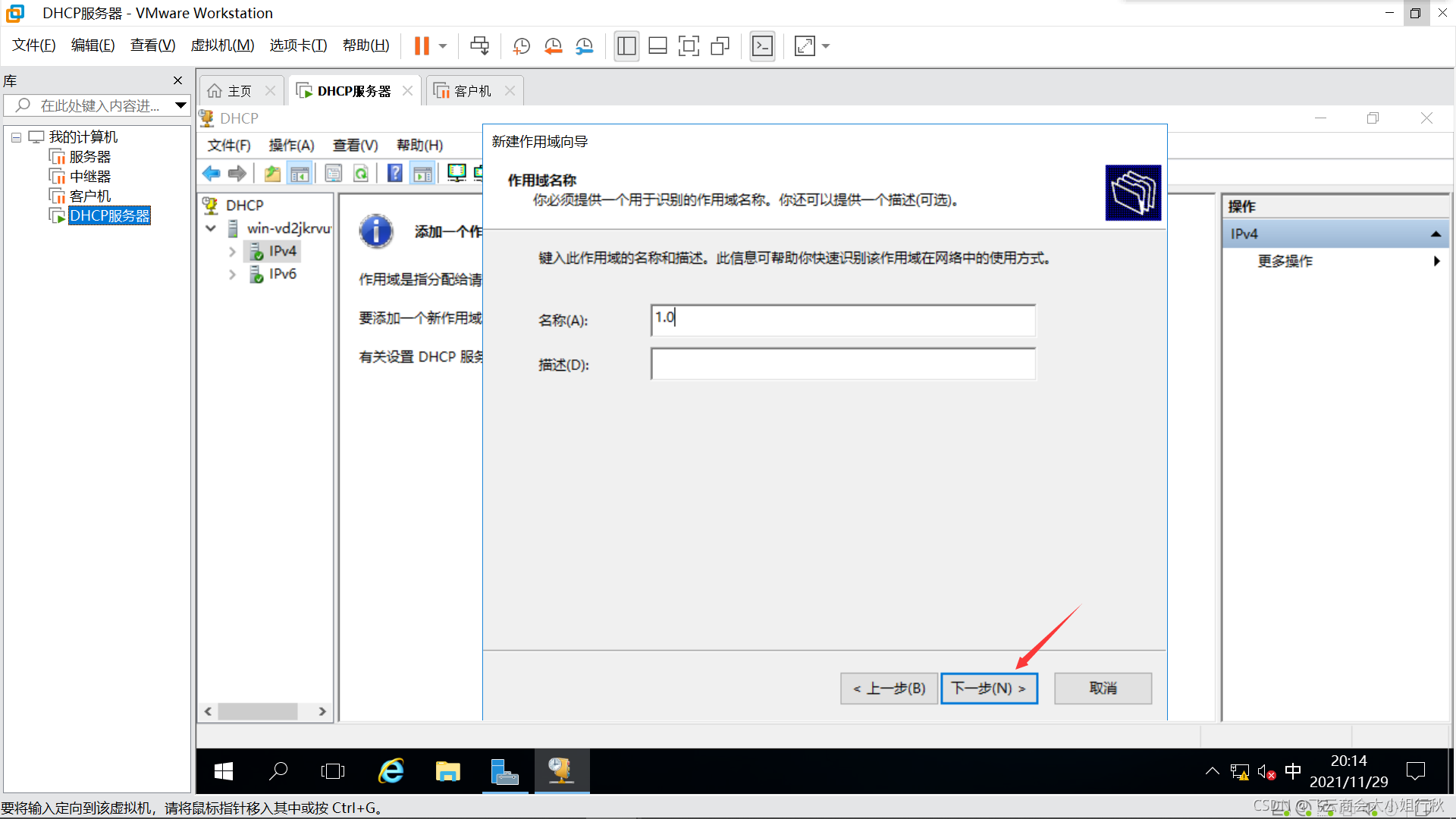
Task: Toggle the library sidebar view
Action: point(626,46)
